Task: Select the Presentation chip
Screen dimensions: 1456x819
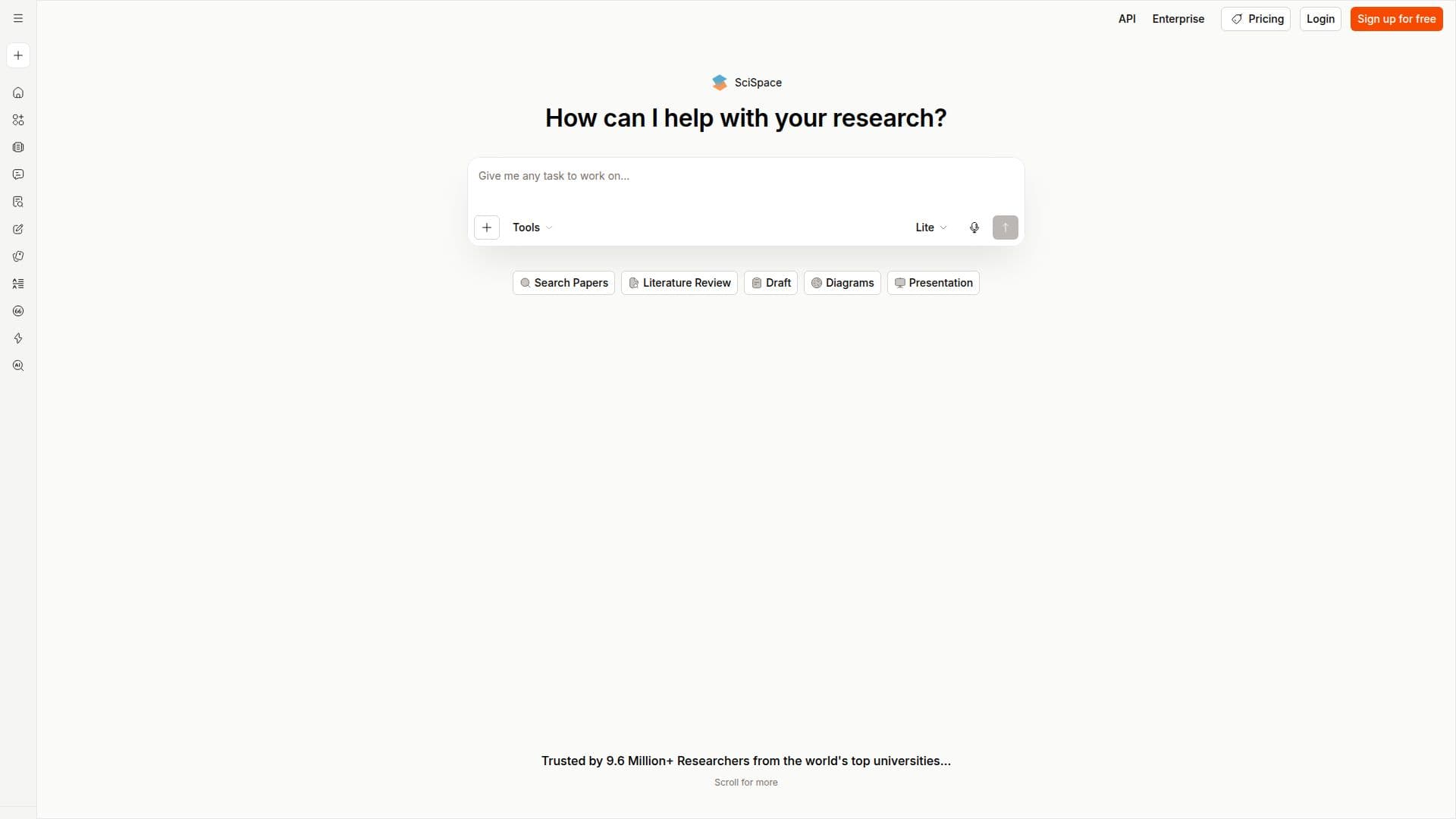Action: tap(934, 283)
